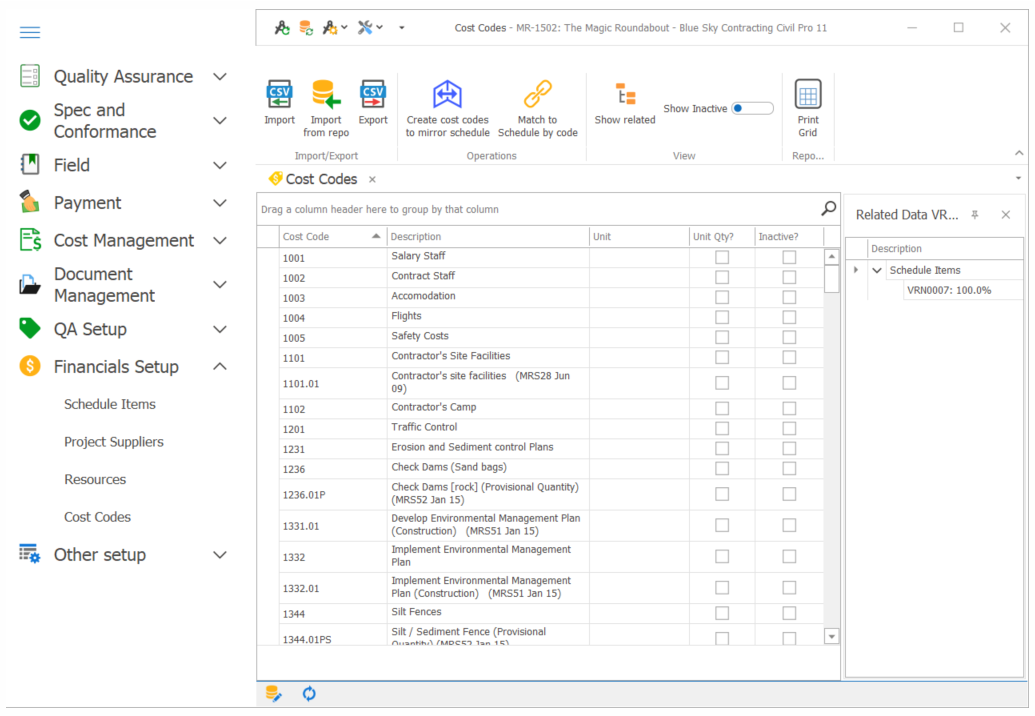
Task: Check Inactive for Contract Staff row
Action: point(789,277)
